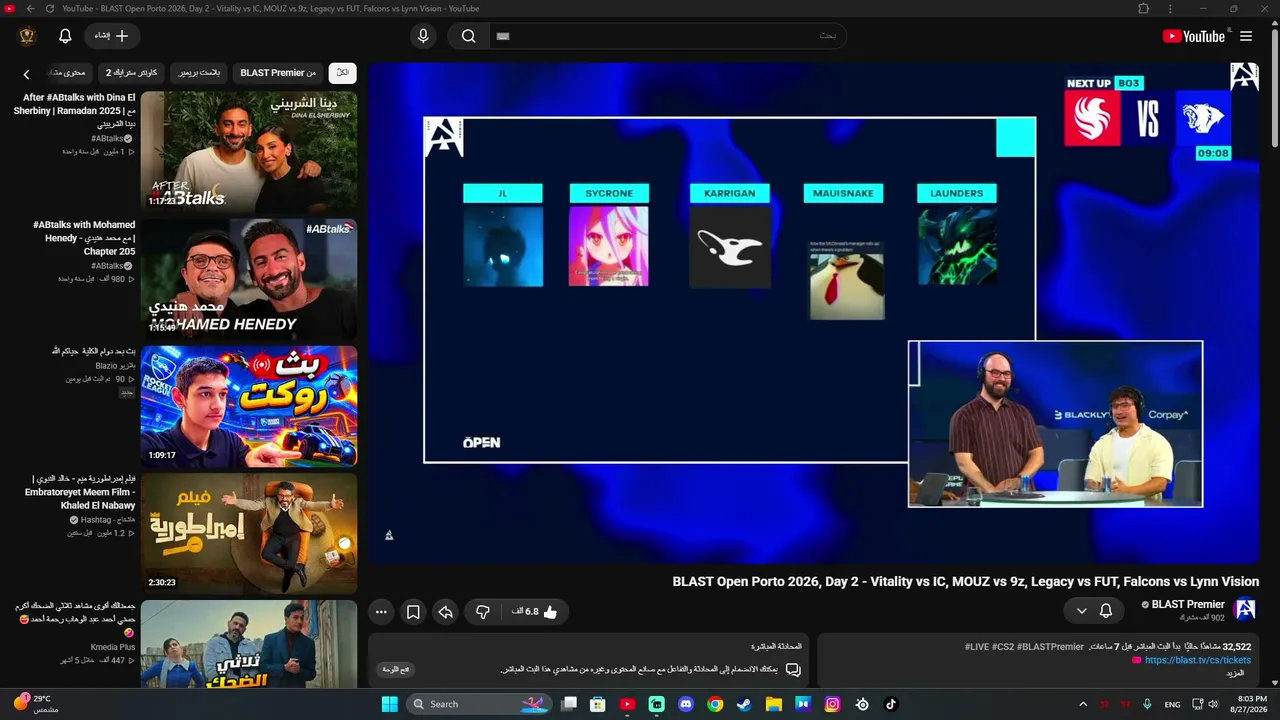Open the BLAST Premier channel avatar
Image resolution: width=1280 pixels, height=720 pixels.
tap(1245, 610)
